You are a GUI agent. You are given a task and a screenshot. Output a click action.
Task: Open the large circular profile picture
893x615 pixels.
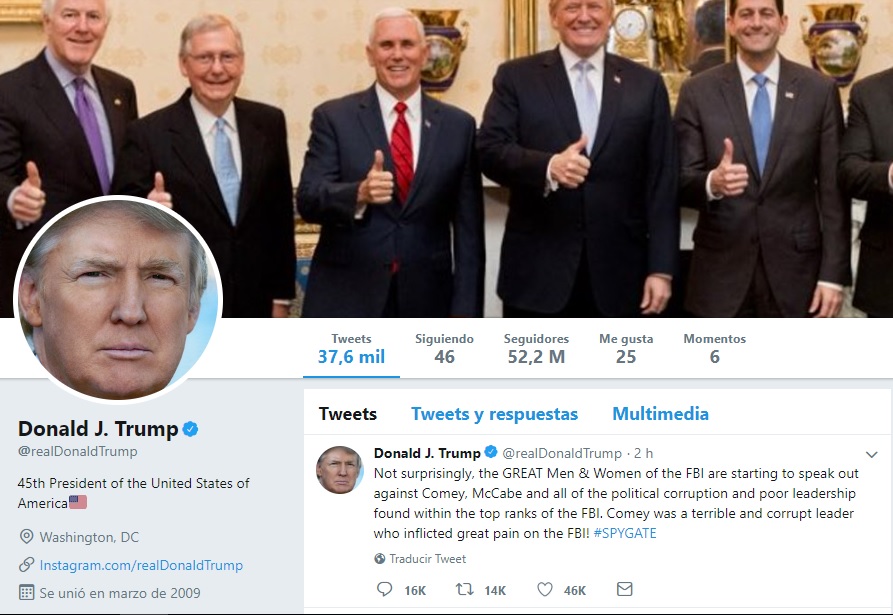tap(118, 300)
